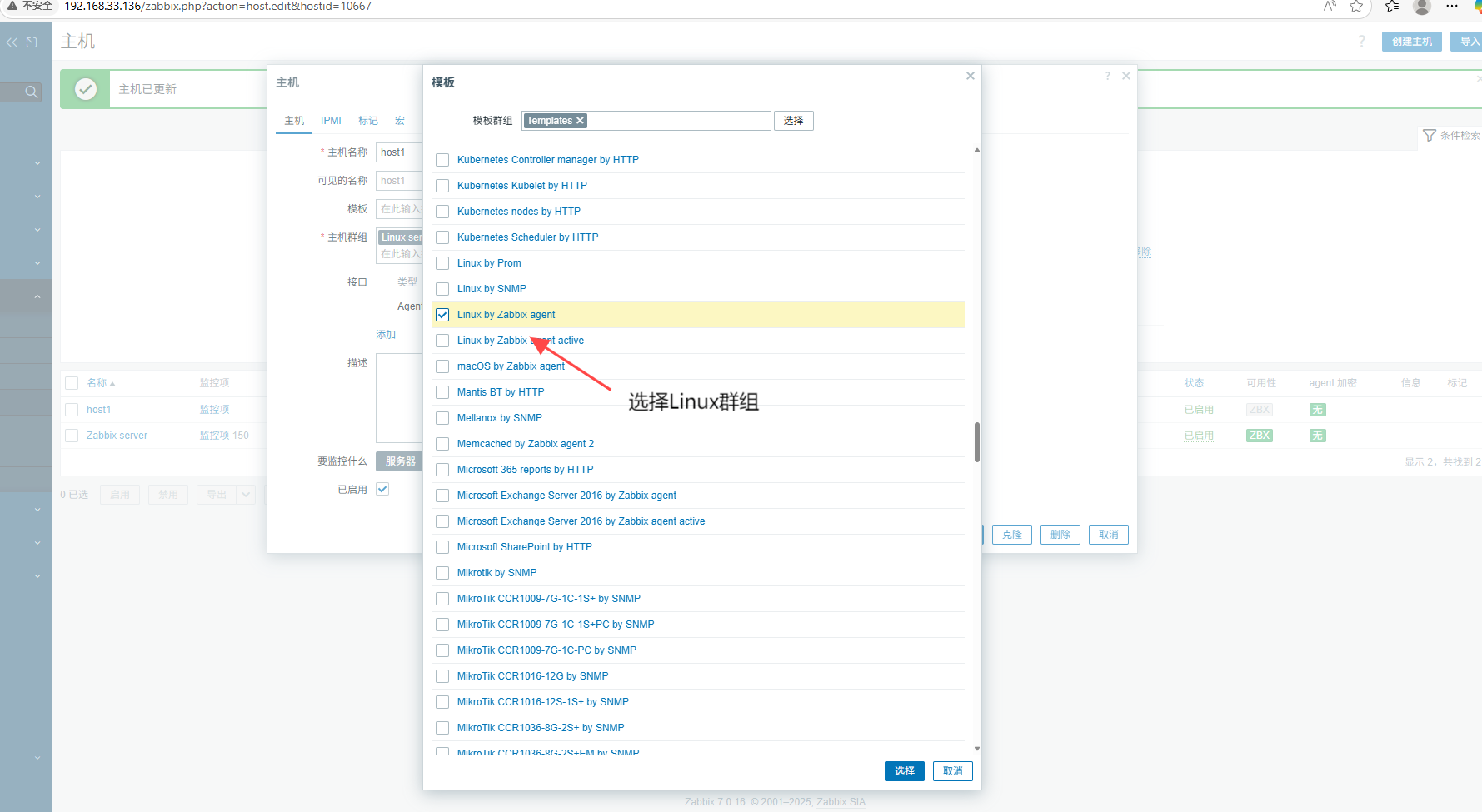1482x812 pixels.
Task: Click the sidebar hide toggle icon
Action: [x=32, y=42]
